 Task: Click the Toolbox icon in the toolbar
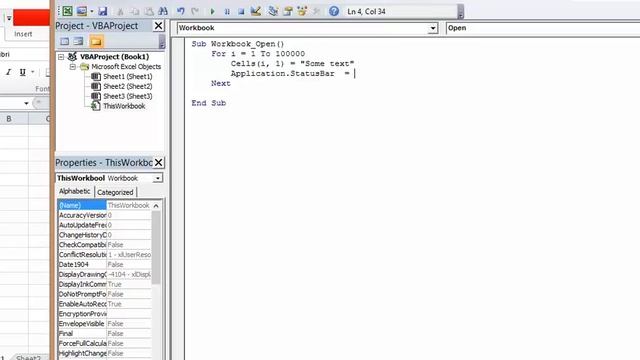[316, 11]
